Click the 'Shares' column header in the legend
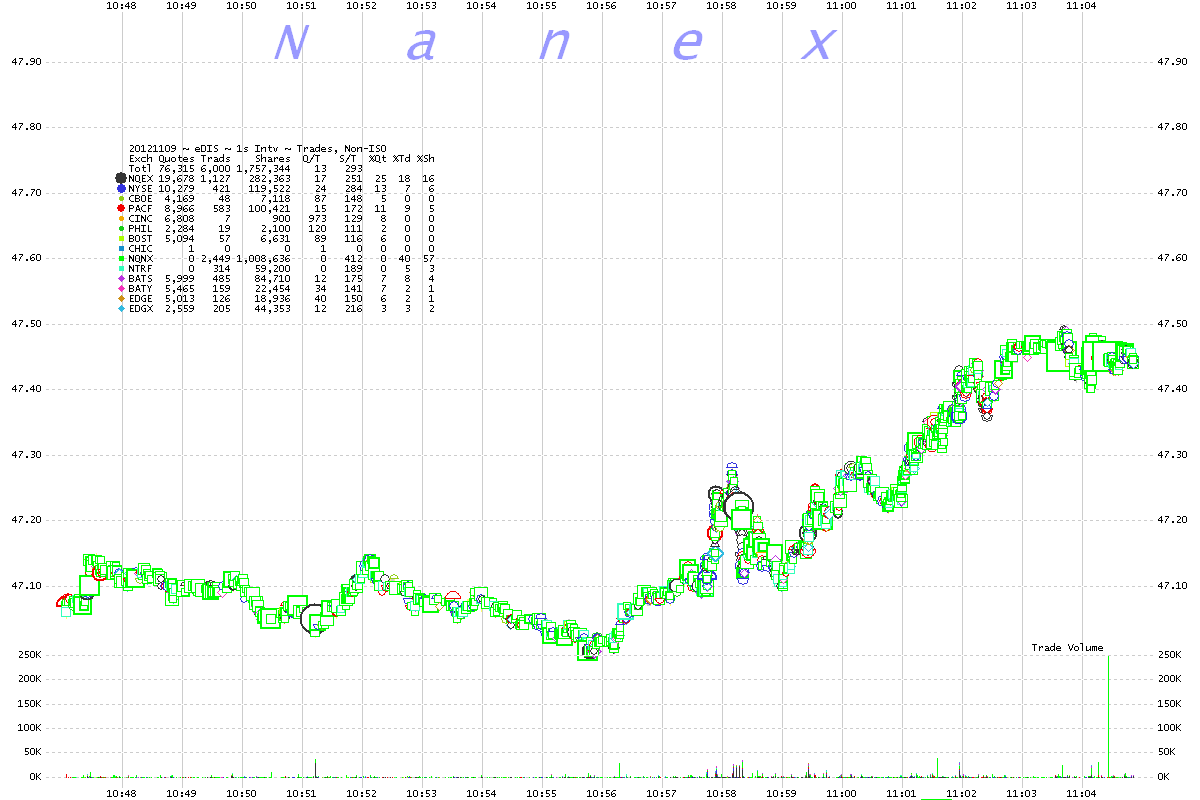The height and width of the screenshot is (800, 1200). click(x=273, y=158)
